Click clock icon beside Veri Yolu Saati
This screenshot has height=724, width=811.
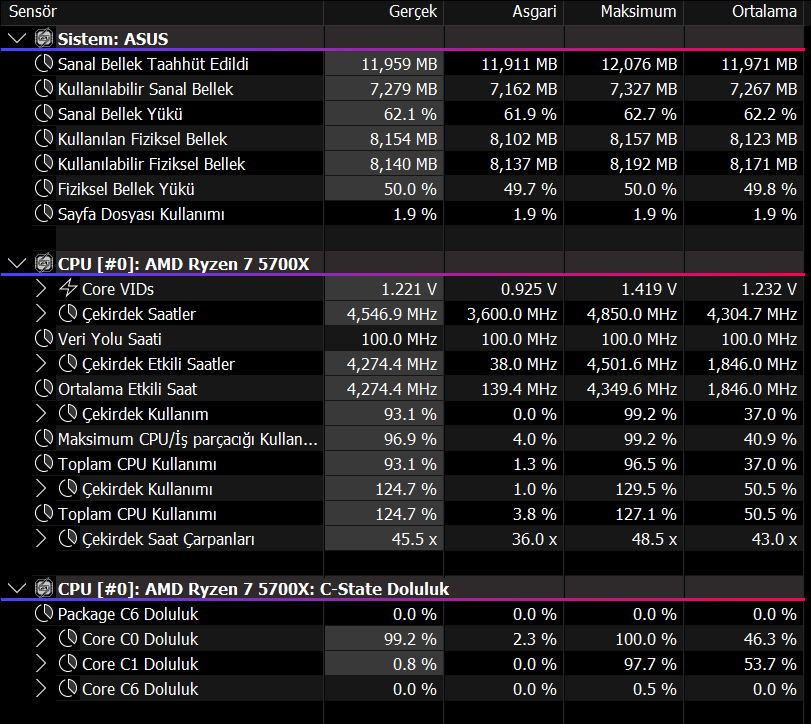(x=44, y=338)
